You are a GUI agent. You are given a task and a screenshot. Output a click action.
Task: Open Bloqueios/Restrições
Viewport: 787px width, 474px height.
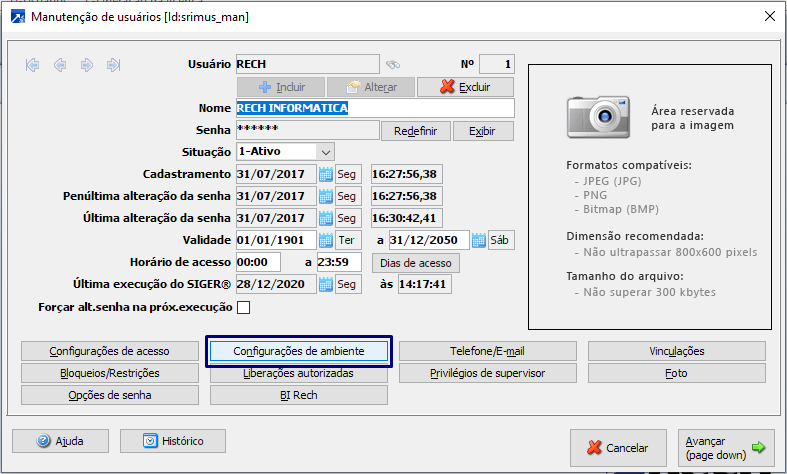coord(109,373)
